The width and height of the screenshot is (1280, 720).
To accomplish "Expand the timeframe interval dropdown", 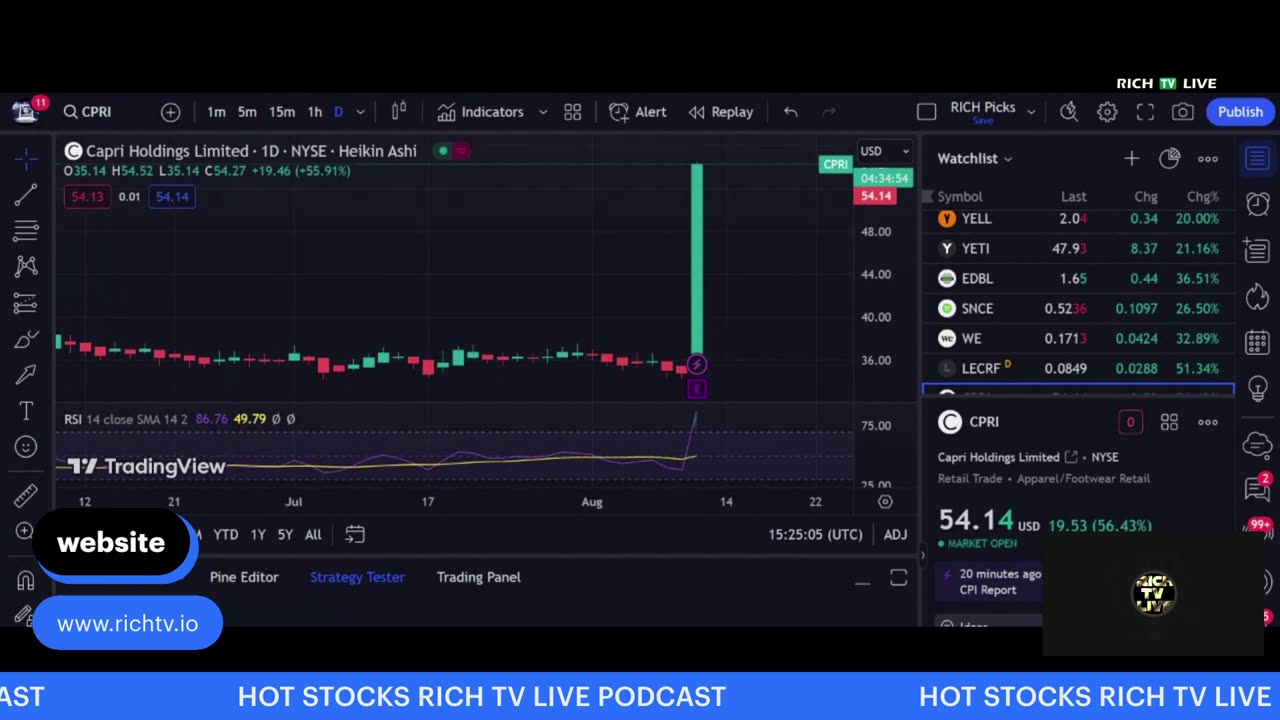I will pyautogui.click(x=360, y=112).
